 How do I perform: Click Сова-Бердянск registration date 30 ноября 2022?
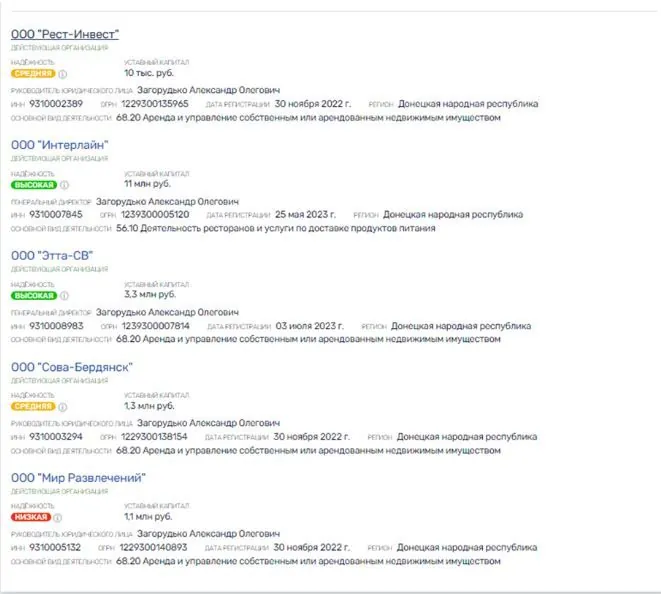pyautogui.click(x=312, y=437)
